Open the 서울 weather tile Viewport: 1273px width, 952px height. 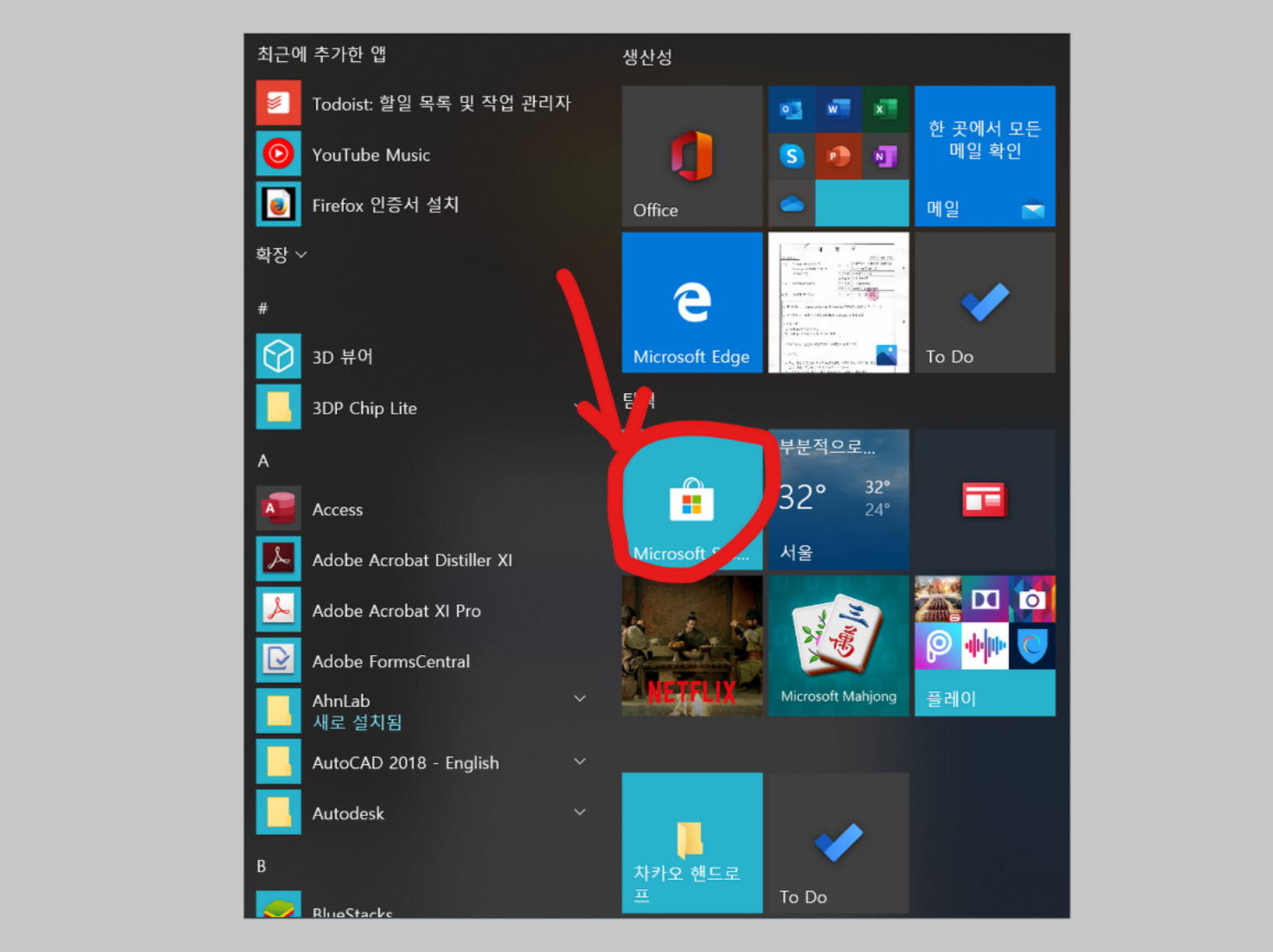[838, 500]
